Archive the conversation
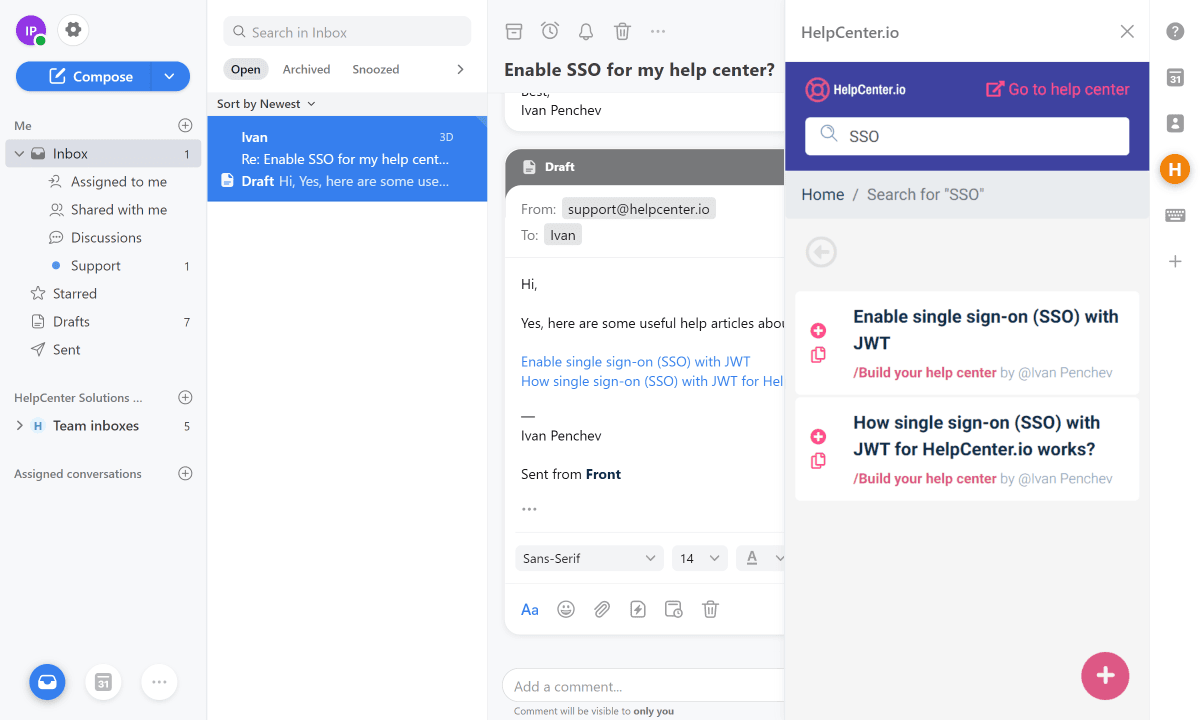Viewport: 1200px width, 720px height. [x=514, y=31]
